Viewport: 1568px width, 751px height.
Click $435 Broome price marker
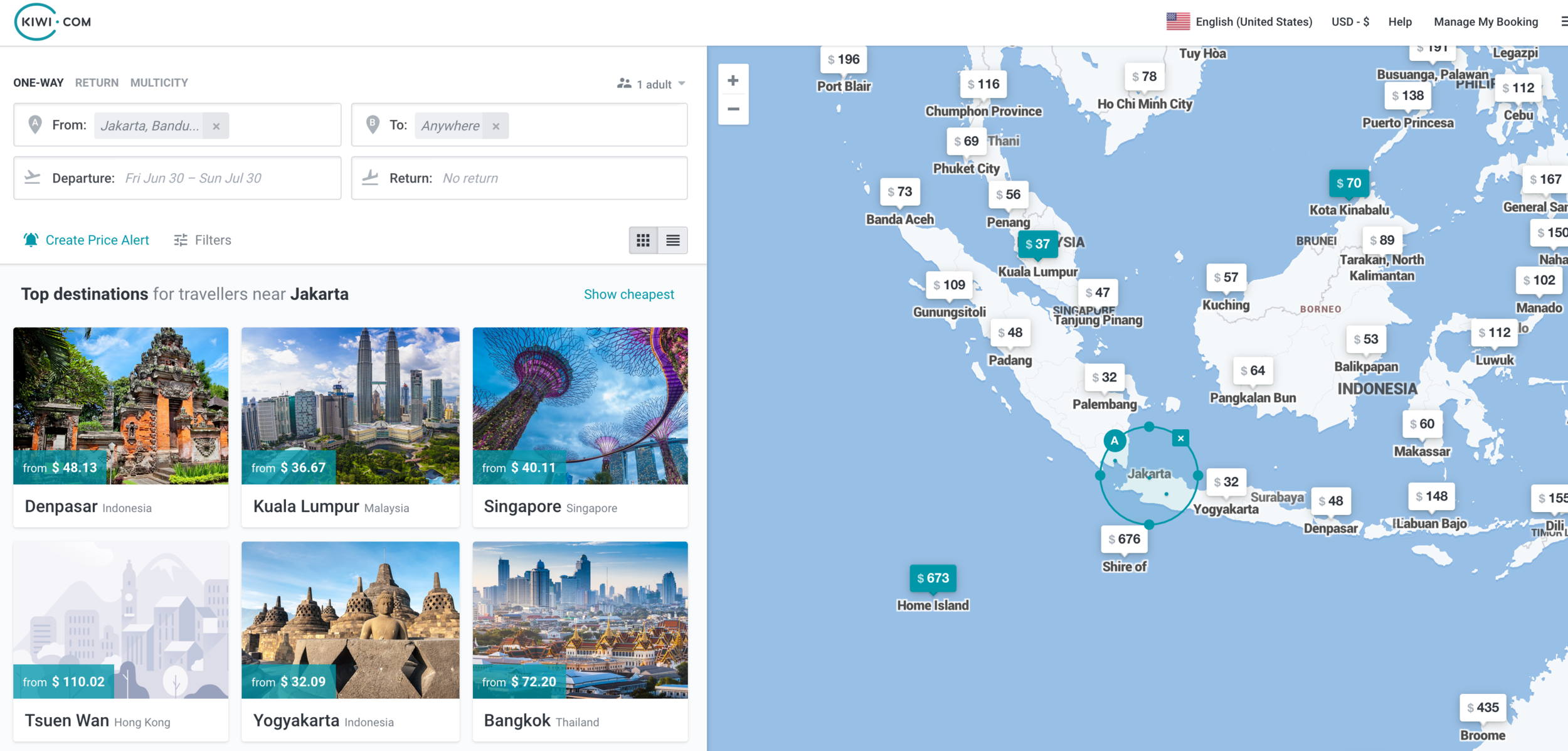tap(1483, 708)
